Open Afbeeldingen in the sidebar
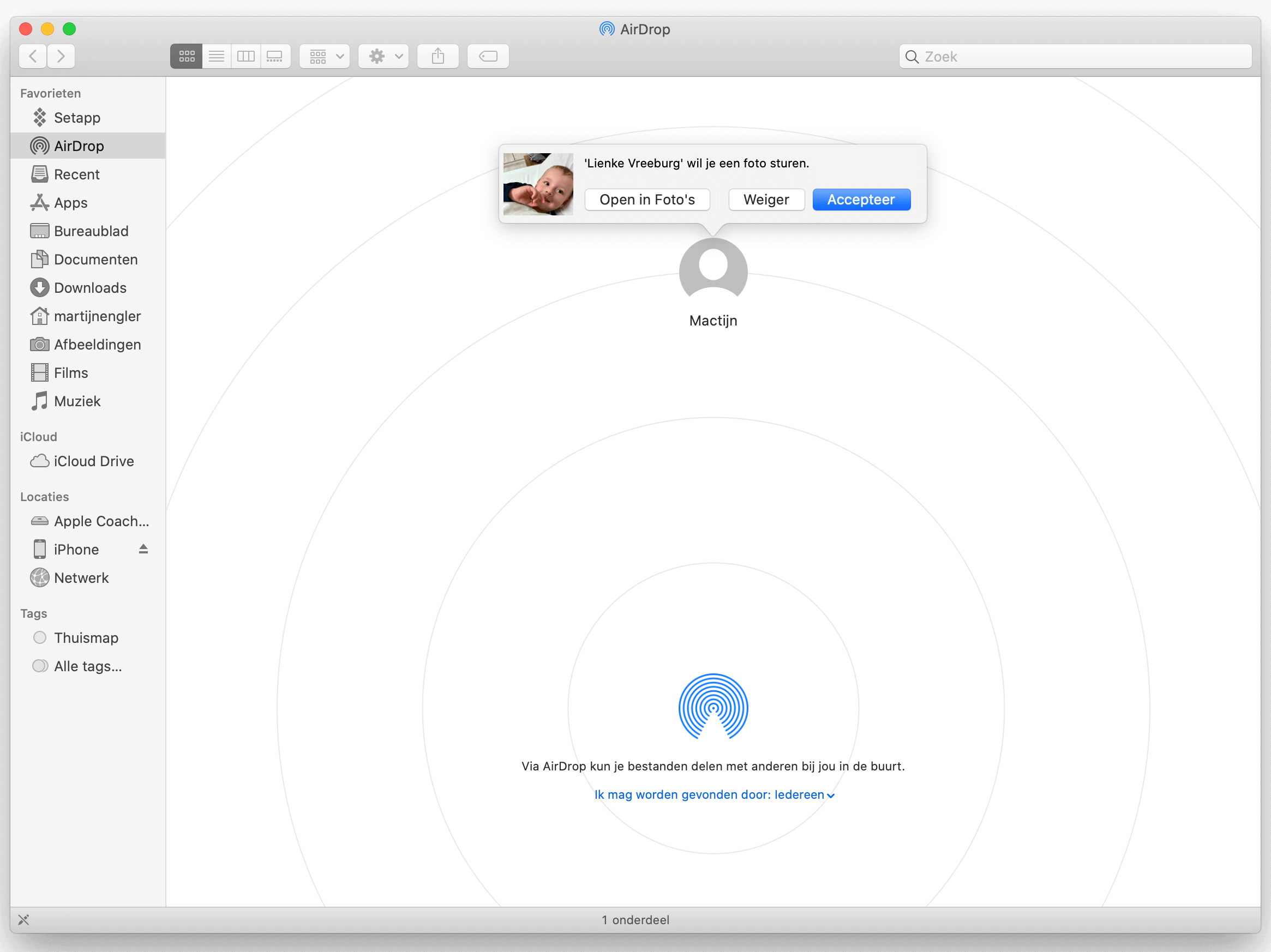This screenshot has height=952, width=1271. (x=88, y=345)
